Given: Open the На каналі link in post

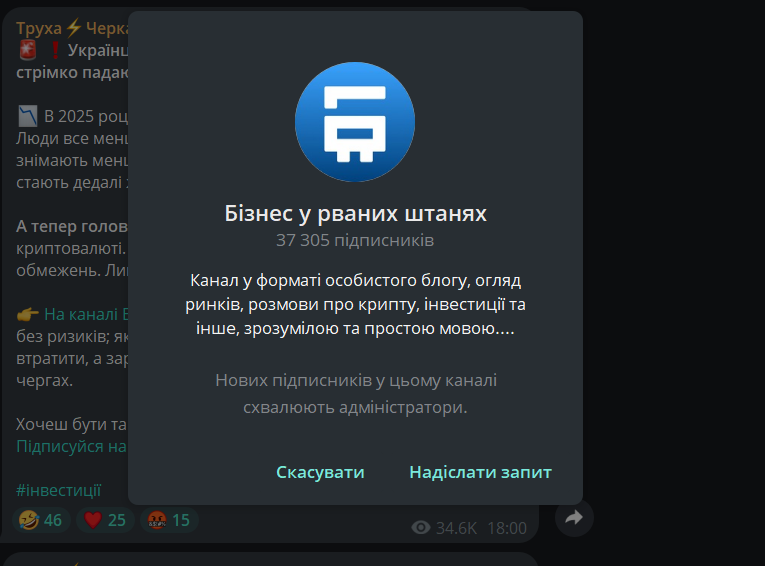Looking at the screenshot, I should (x=86, y=314).
